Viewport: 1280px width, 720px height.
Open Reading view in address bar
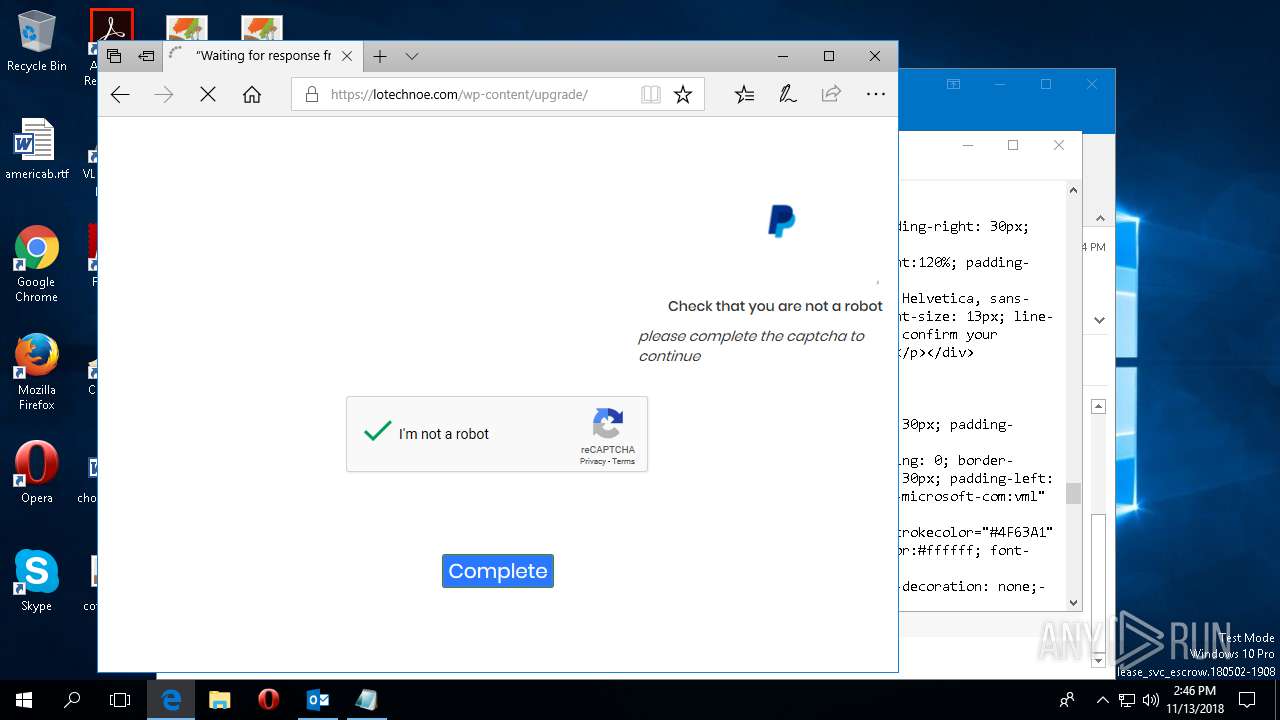[x=651, y=94]
